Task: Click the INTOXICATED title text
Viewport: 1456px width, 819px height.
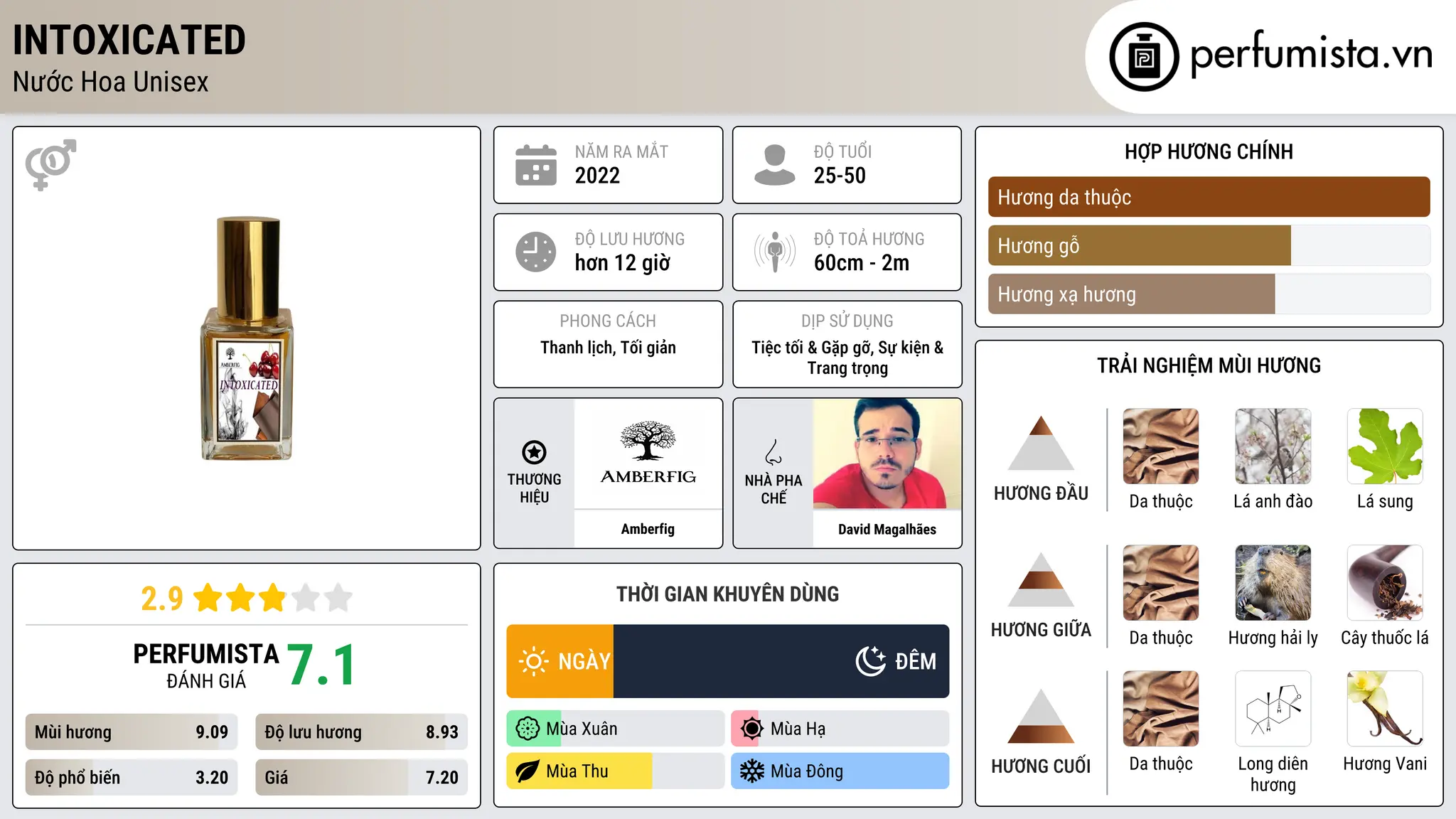Action: pyautogui.click(x=129, y=40)
